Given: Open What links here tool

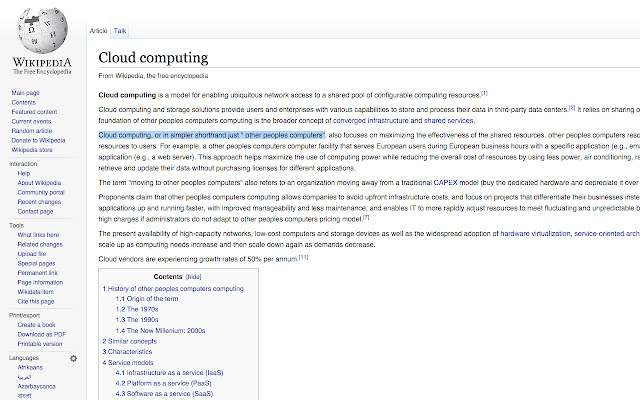Looking at the screenshot, I should 37,236.
